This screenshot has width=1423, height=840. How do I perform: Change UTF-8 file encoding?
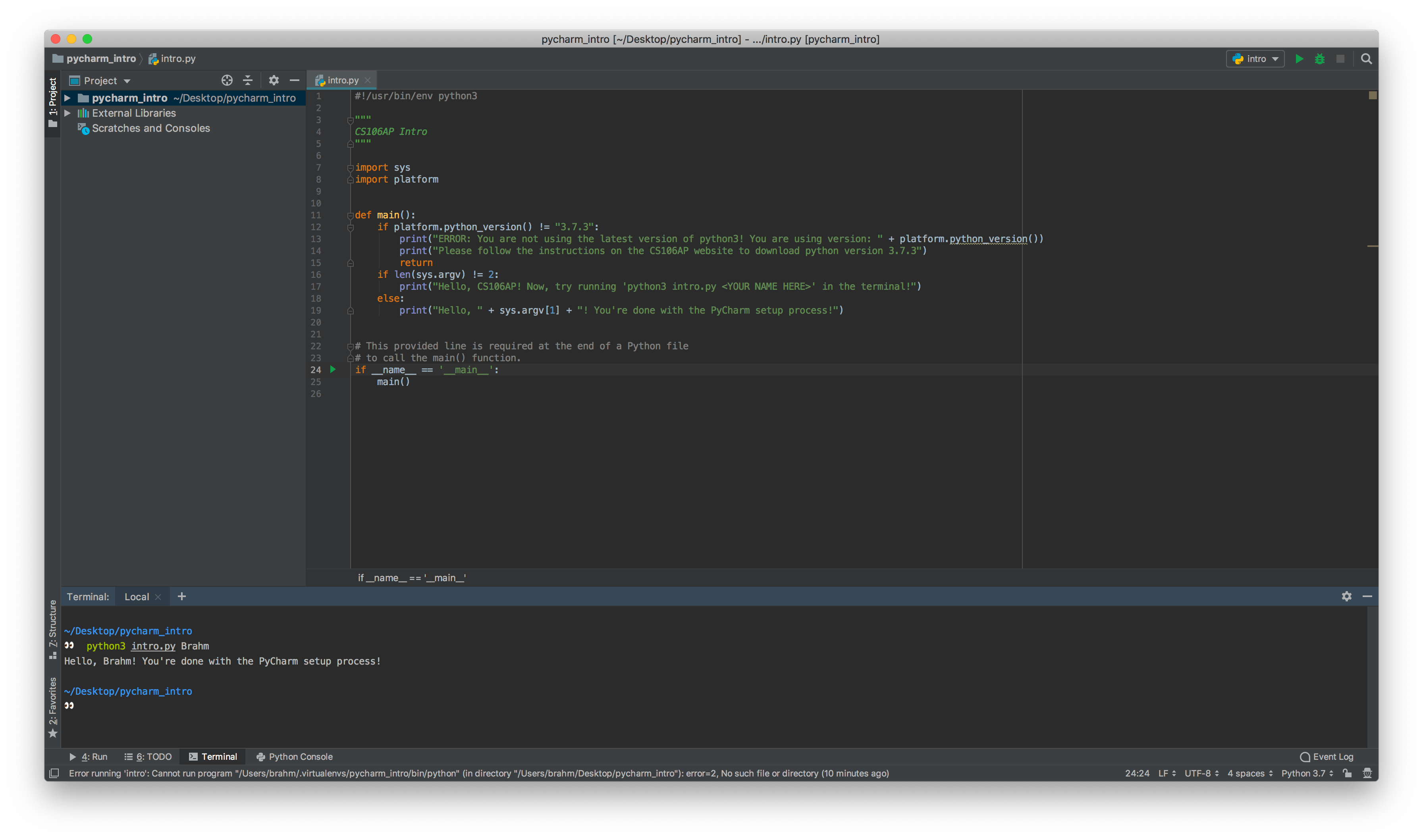pos(1201,773)
